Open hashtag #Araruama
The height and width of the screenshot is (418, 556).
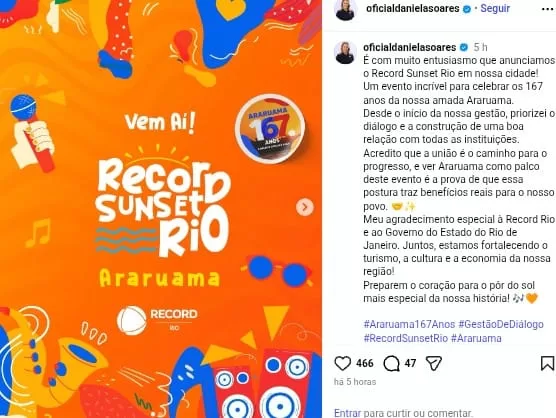click(476, 338)
